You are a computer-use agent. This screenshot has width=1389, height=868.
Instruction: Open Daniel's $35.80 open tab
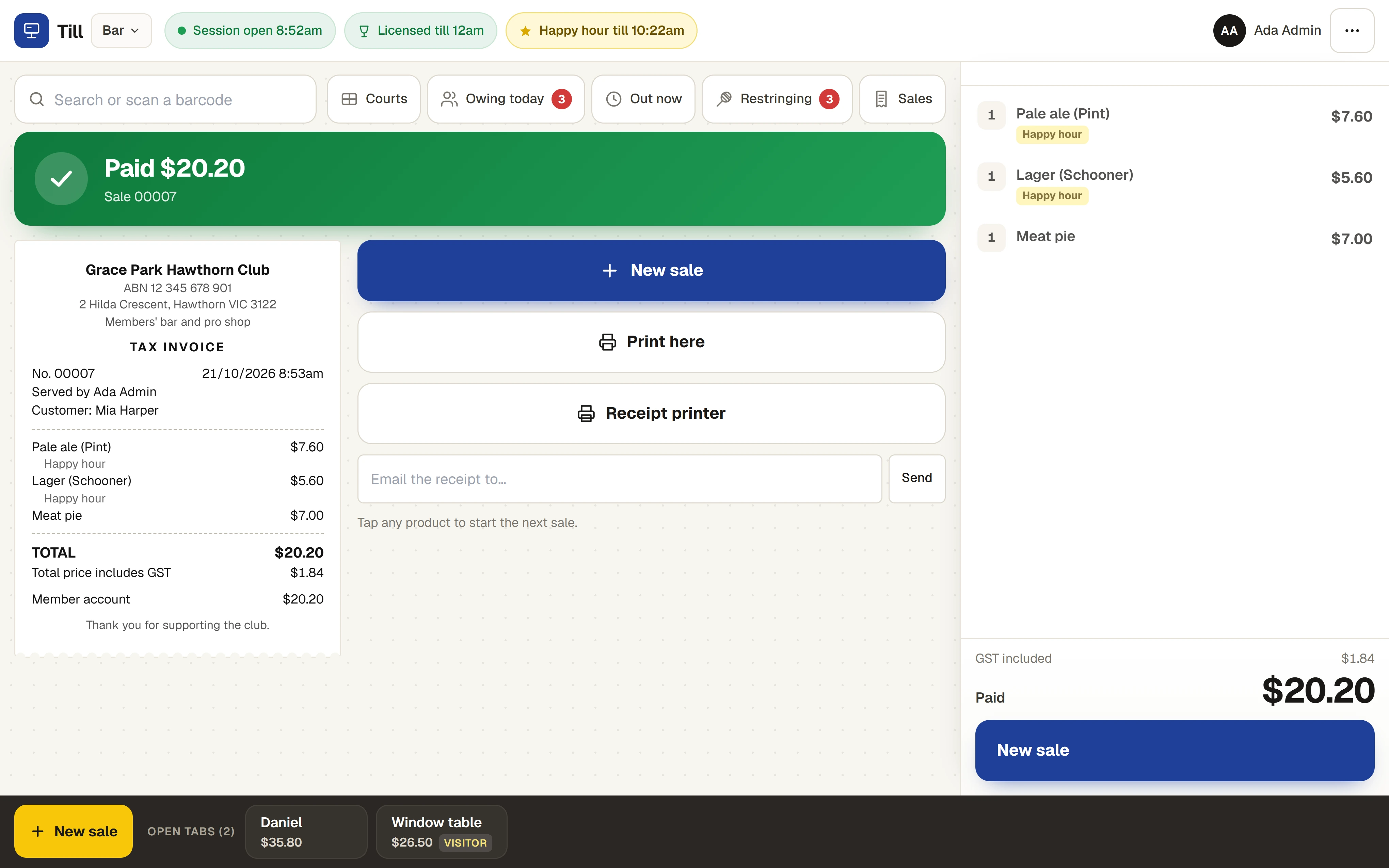tap(306, 832)
